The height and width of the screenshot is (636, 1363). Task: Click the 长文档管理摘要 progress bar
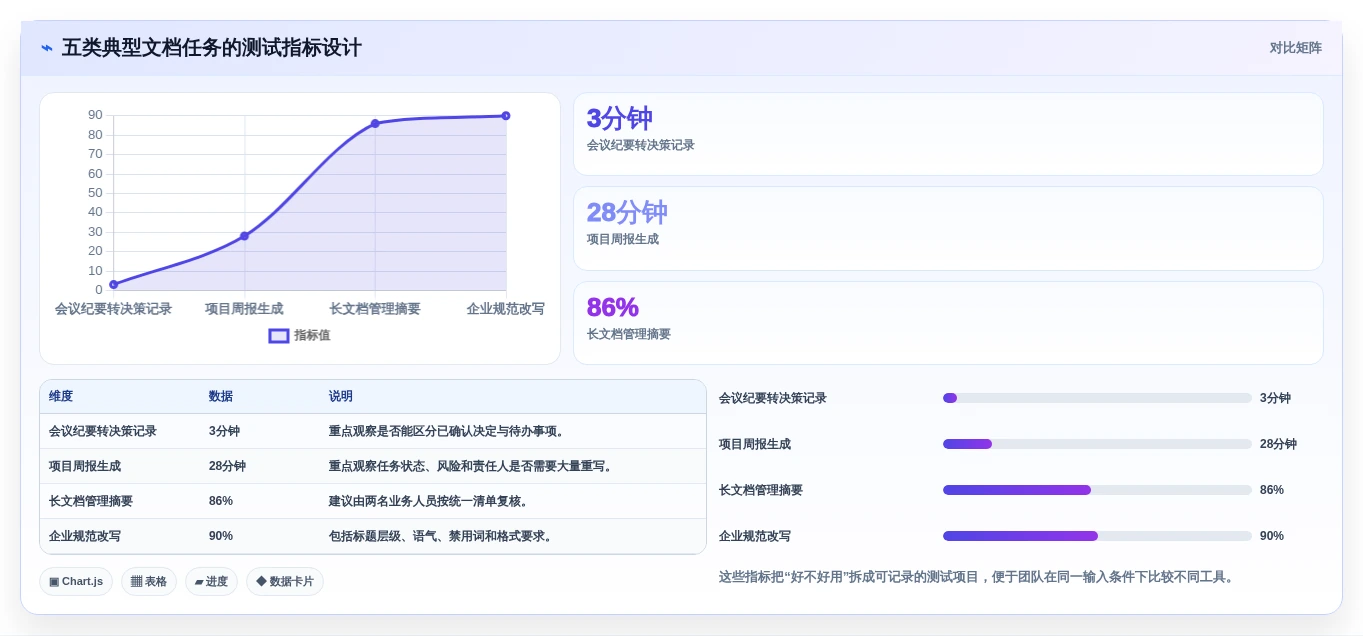[1097, 490]
